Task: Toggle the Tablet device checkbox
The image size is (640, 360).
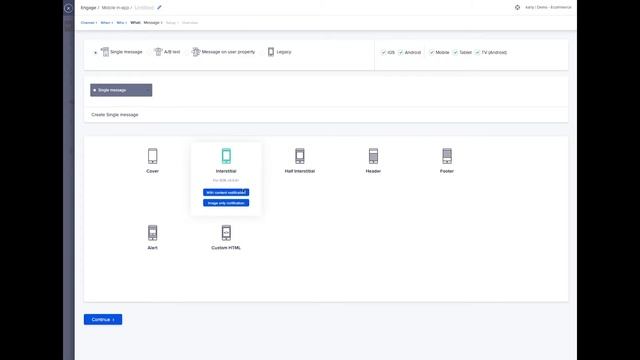Action: [x=455, y=52]
